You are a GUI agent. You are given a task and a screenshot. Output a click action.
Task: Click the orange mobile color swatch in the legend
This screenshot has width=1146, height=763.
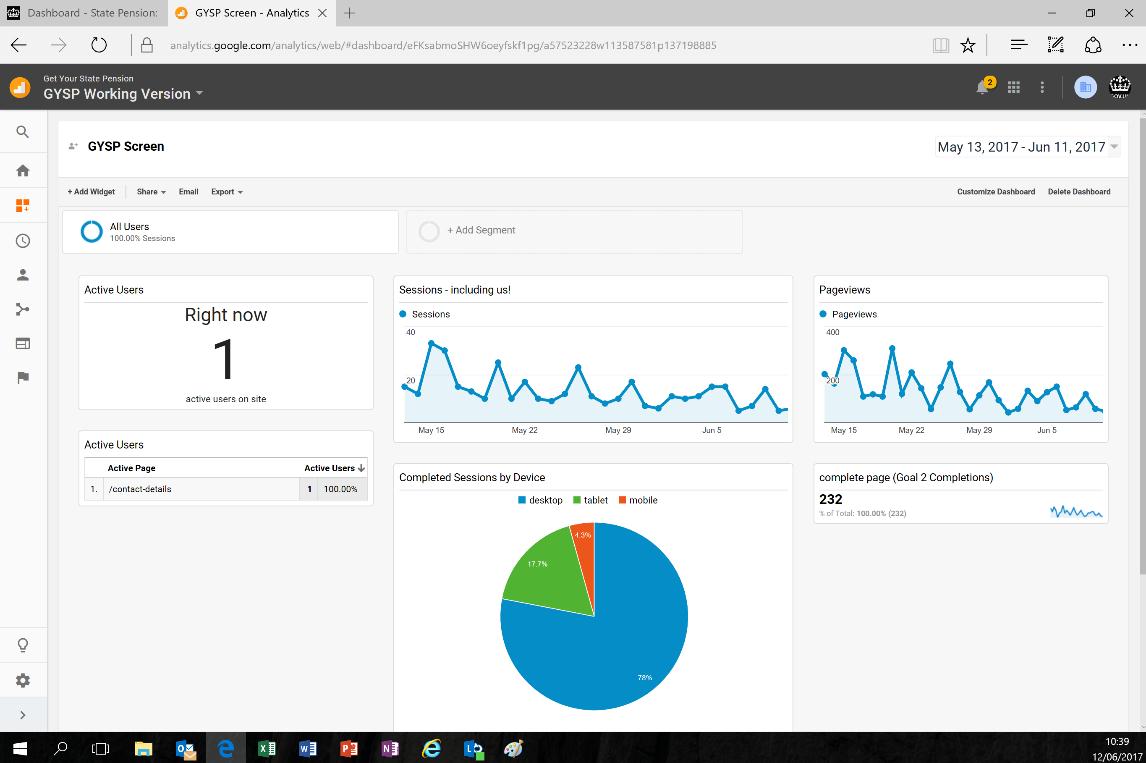click(x=623, y=500)
